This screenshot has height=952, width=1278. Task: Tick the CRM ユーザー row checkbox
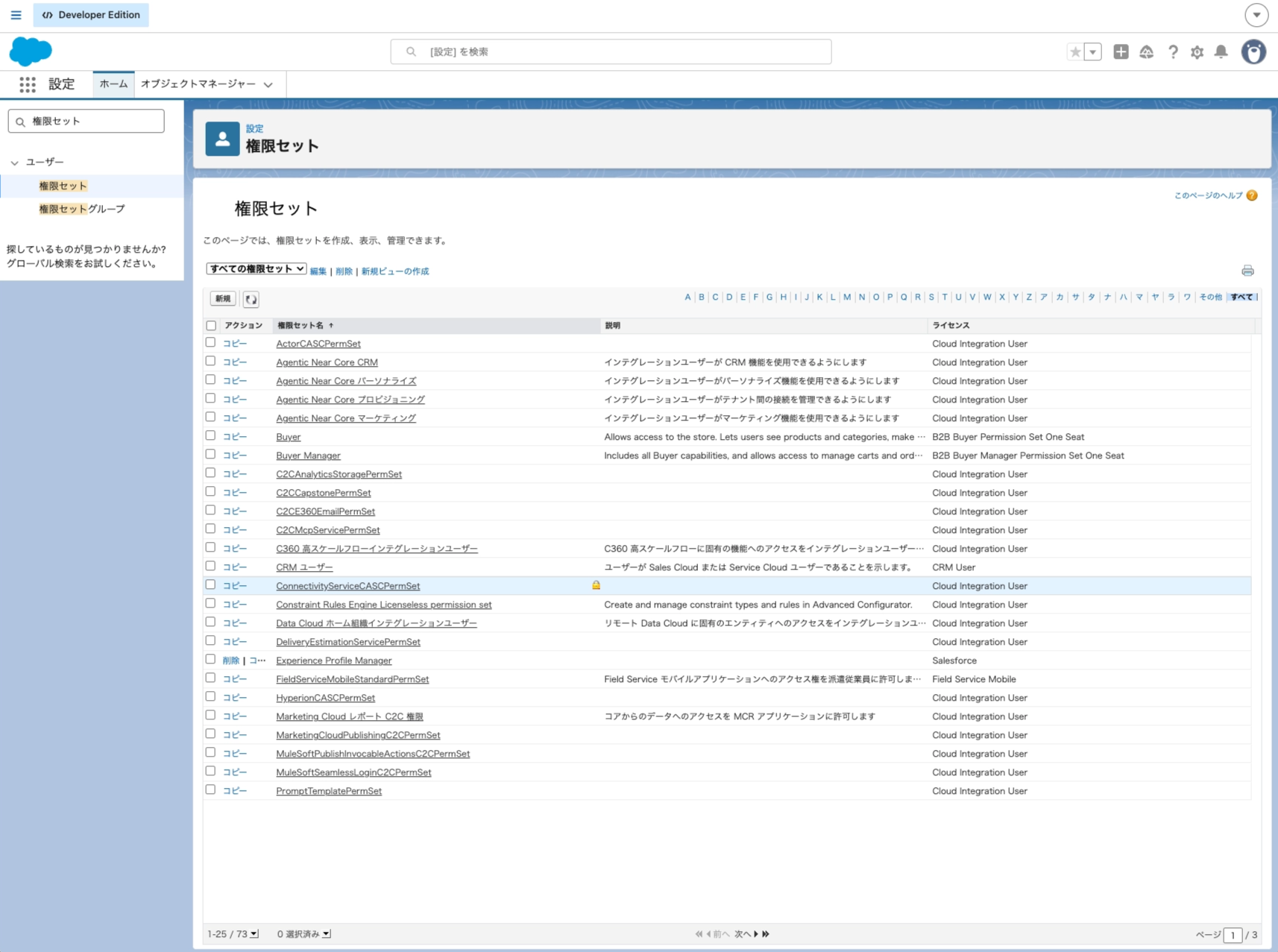210,567
